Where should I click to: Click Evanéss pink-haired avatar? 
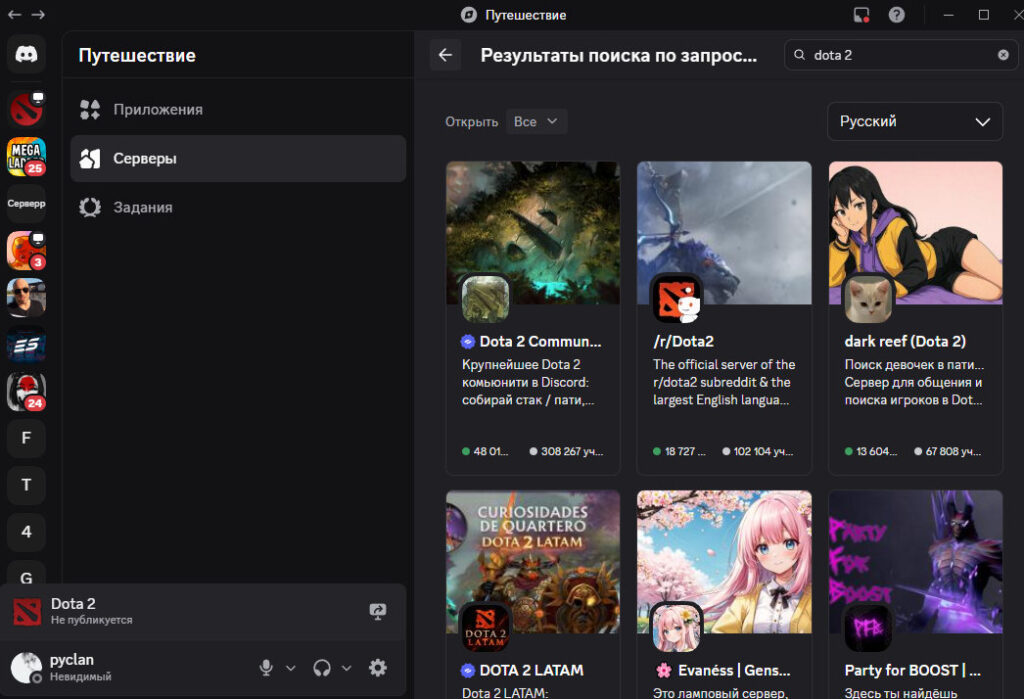coord(677,628)
